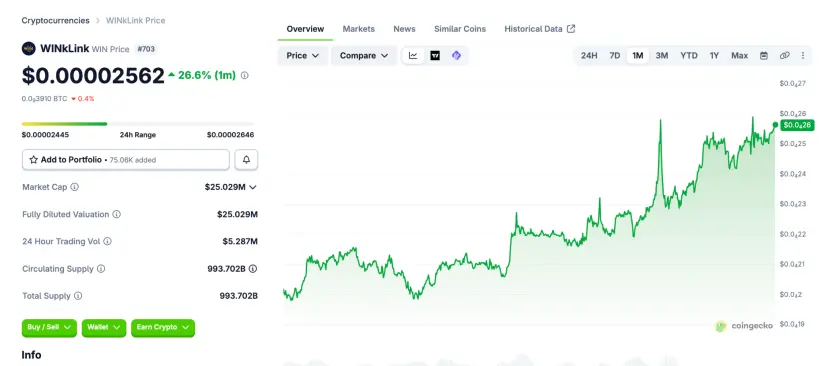Select the YTD time range
Image resolution: width=824 pixels, height=366 pixels.
pyautogui.click(x=689, y=56)
